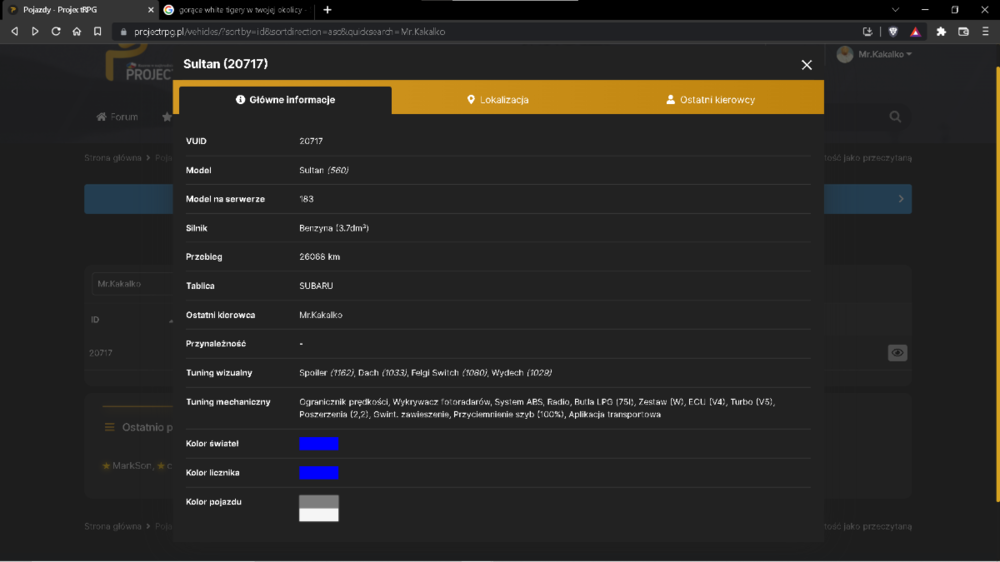Switch to the 'gorące white tigery' tab

pyautogui.click(x=236, y=10)
